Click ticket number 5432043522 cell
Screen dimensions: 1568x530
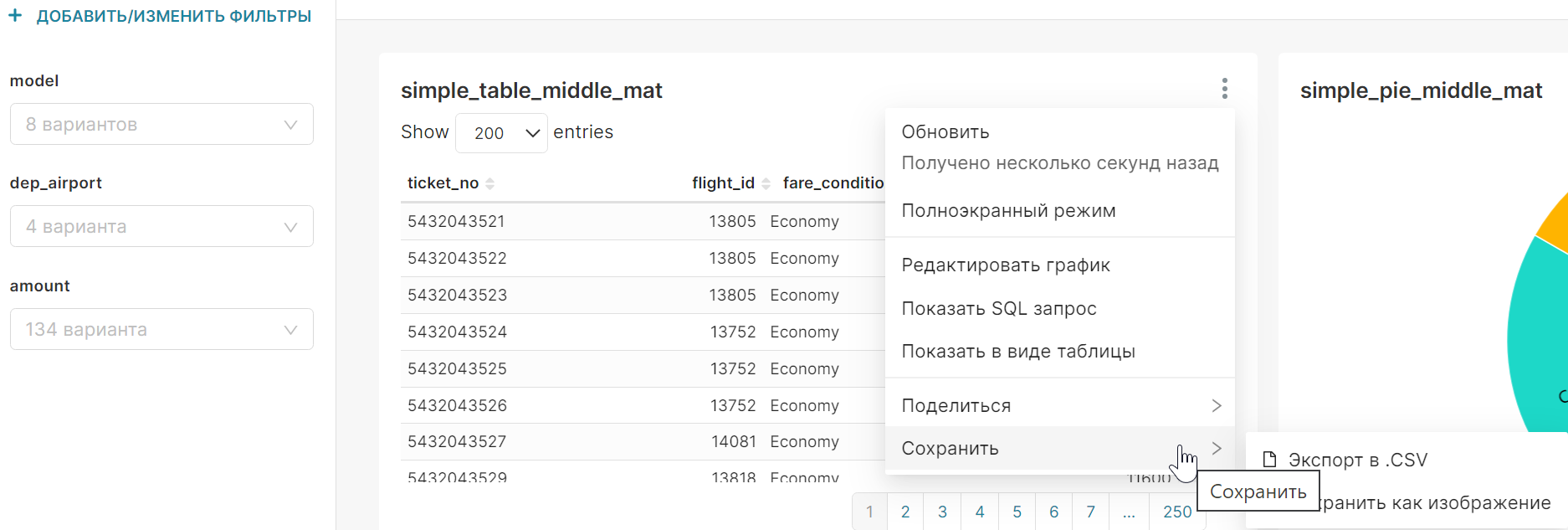coord(457,258)
